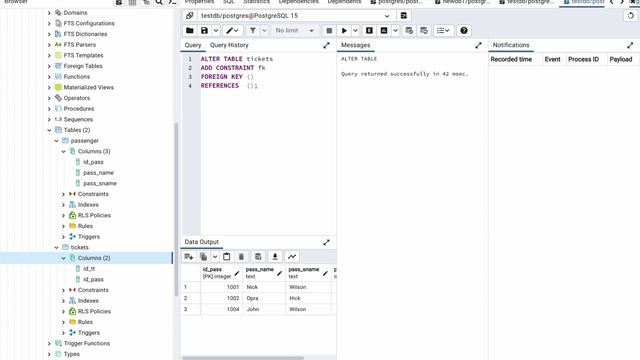The width and height of the screenshot is (640, 360).
Task: Click the Rollback transaction icon
Action: pos(424,31)
